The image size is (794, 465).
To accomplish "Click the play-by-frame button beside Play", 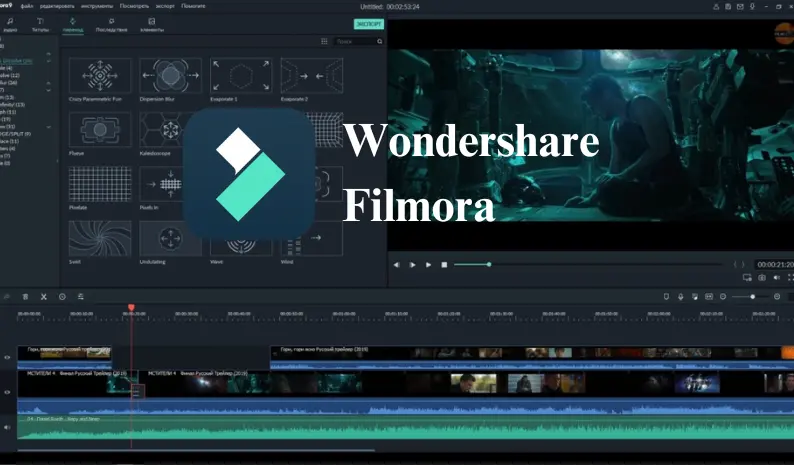I will 412,265.
